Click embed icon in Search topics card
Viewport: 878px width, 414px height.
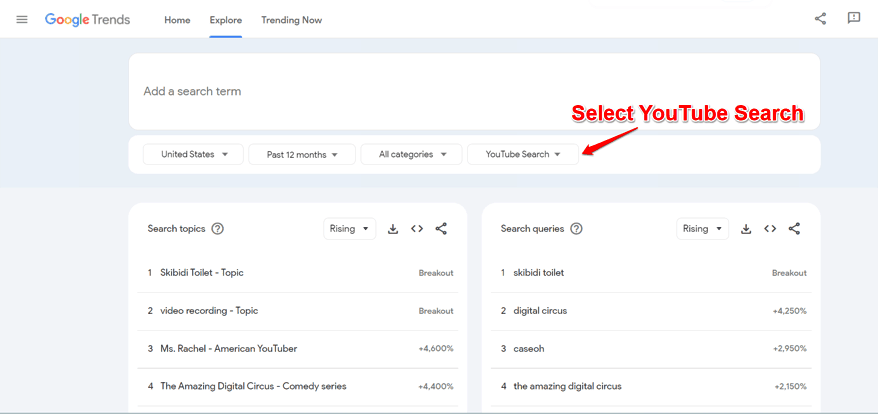[417, 229]
